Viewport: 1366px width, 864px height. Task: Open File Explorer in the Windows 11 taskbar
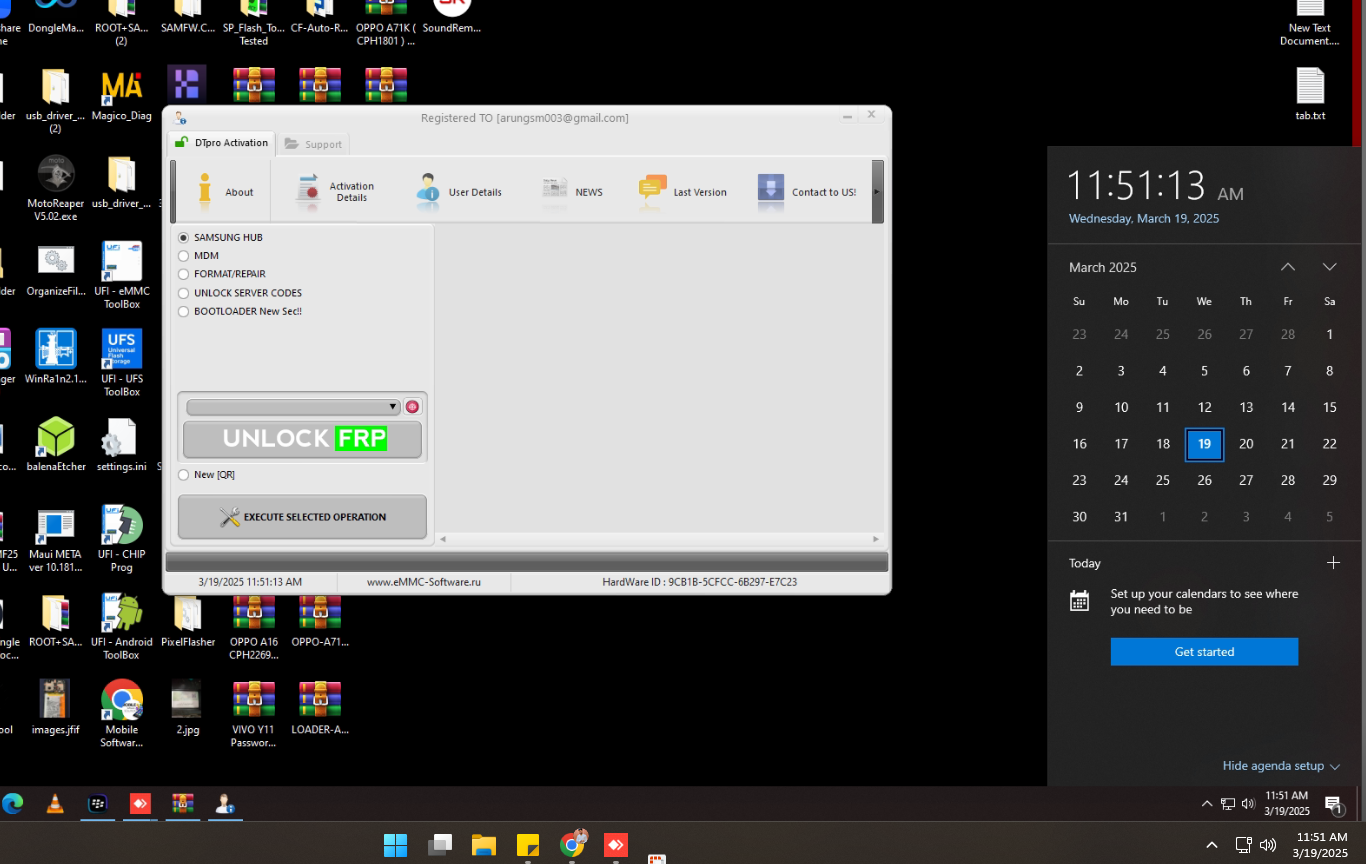[484, 845]
